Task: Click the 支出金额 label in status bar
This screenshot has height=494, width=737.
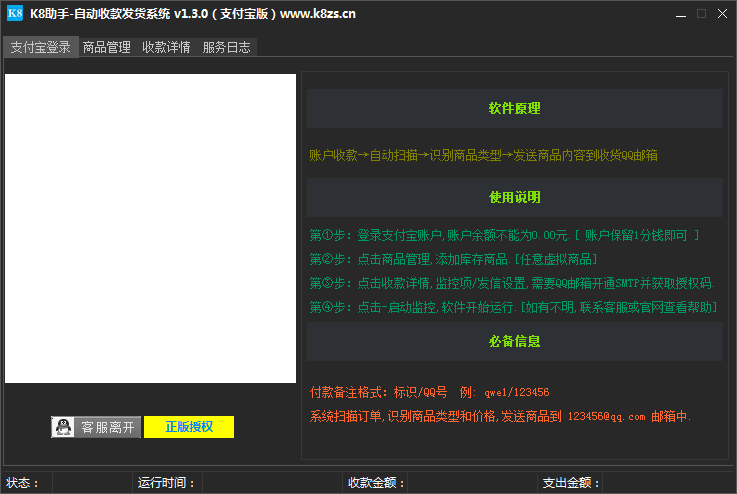Action: 571,483
